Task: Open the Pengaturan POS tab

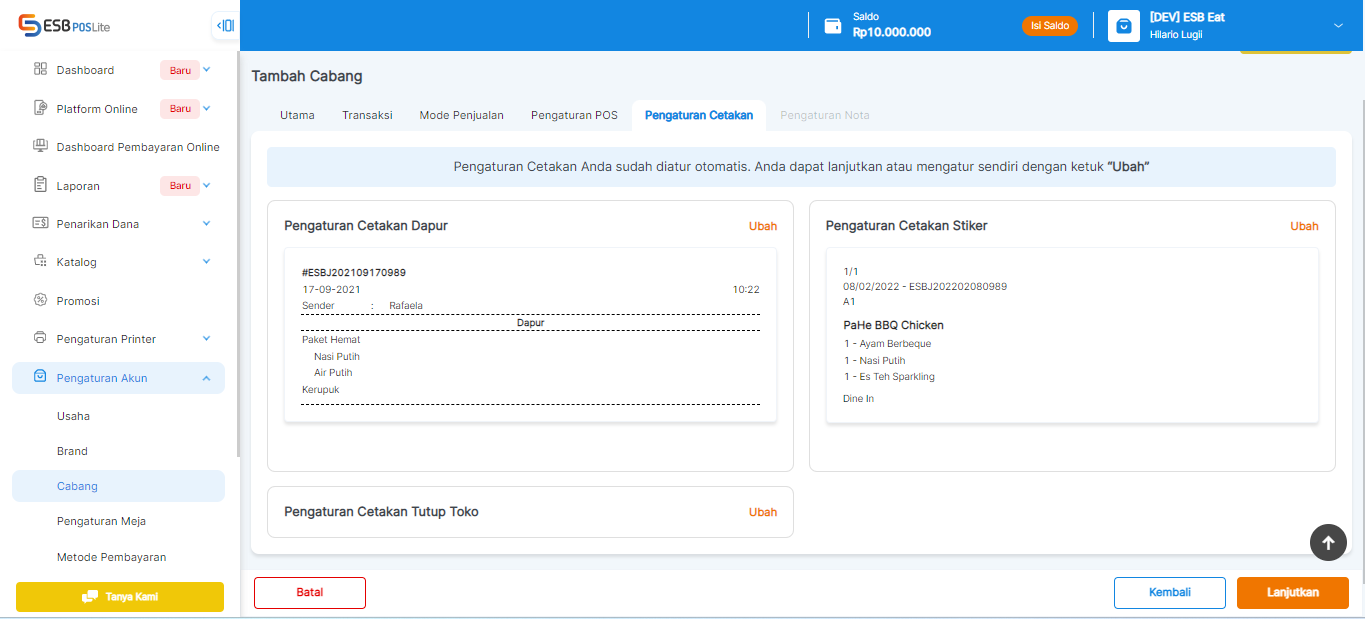Action: tap(574, 115)
